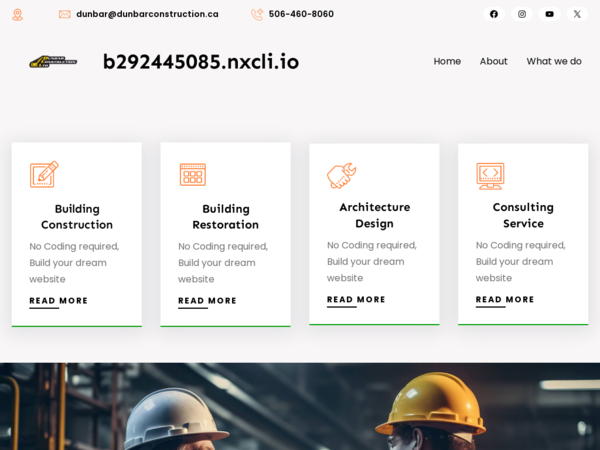Click Read More under Building Construction
Viewport: 600px width, 450px height.
point(59,301)
